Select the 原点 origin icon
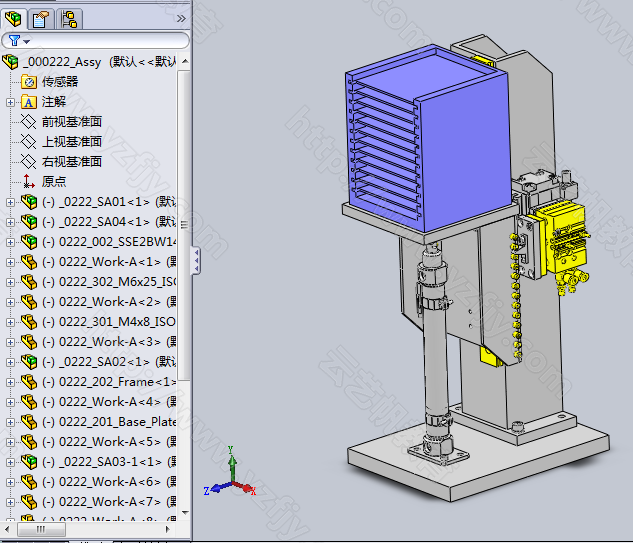The image size is (633, 543). pyautogui.click(x=29, y=182)
